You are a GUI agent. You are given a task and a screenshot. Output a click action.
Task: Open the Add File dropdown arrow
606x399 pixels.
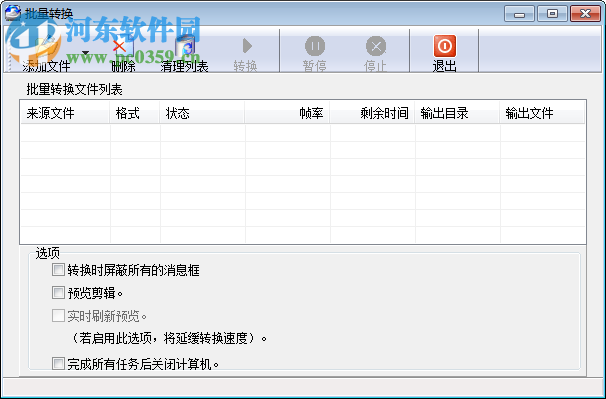tap(86, 52)
